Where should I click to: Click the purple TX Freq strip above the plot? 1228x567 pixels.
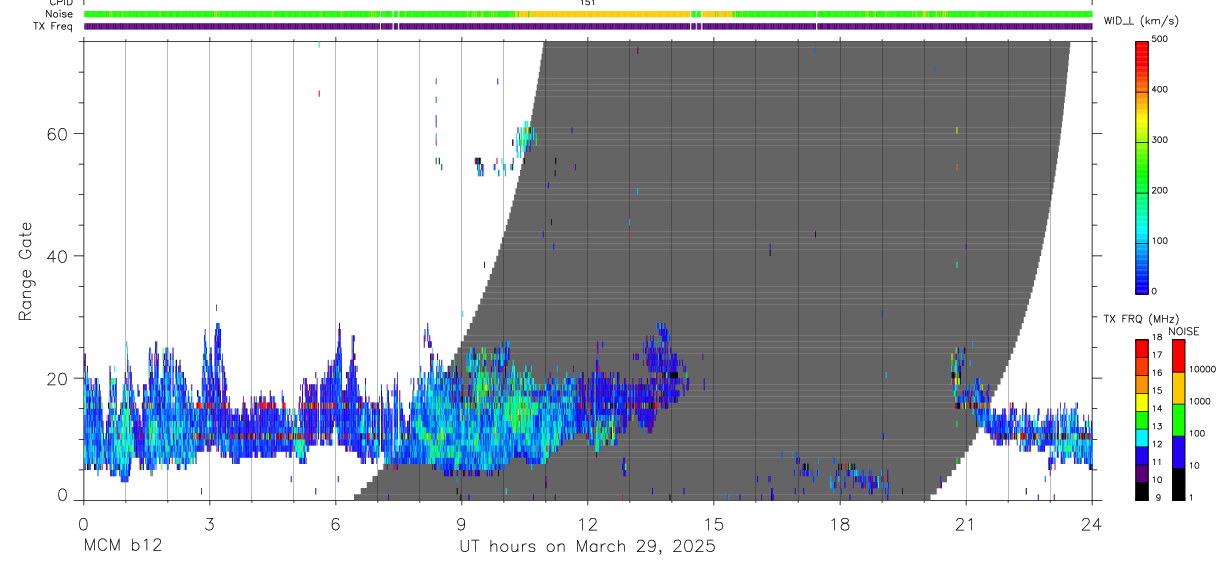[x=588, y=26]
